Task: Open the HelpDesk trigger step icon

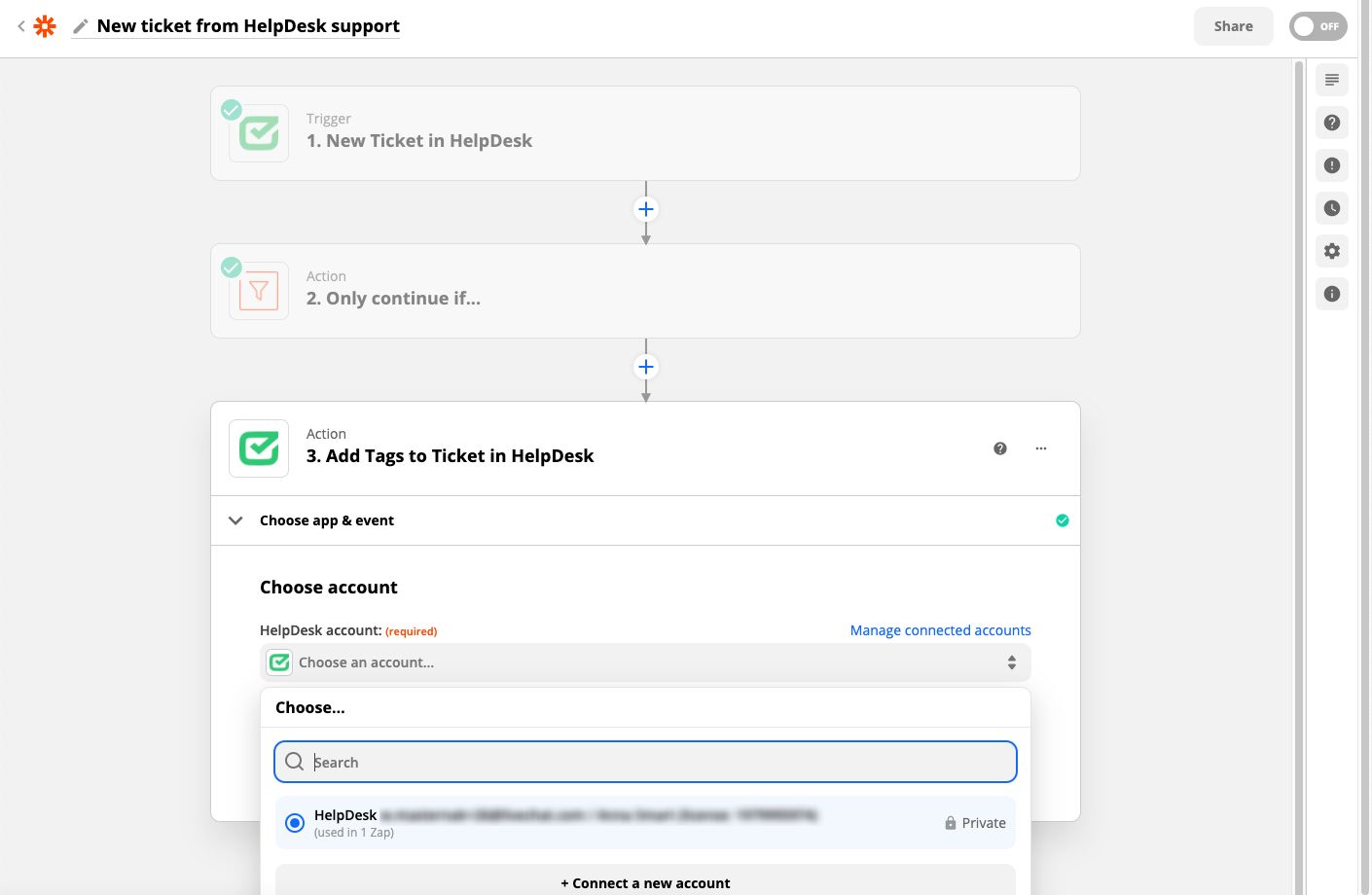Action: 259,133
